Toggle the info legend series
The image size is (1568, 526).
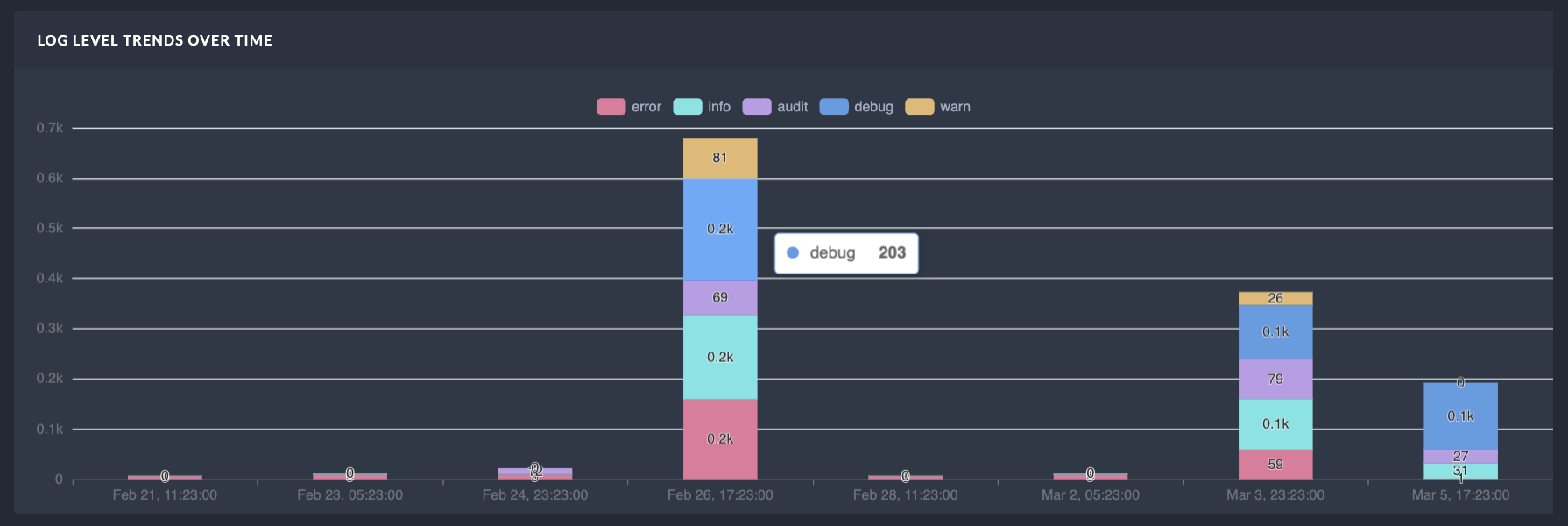[702, 107]
